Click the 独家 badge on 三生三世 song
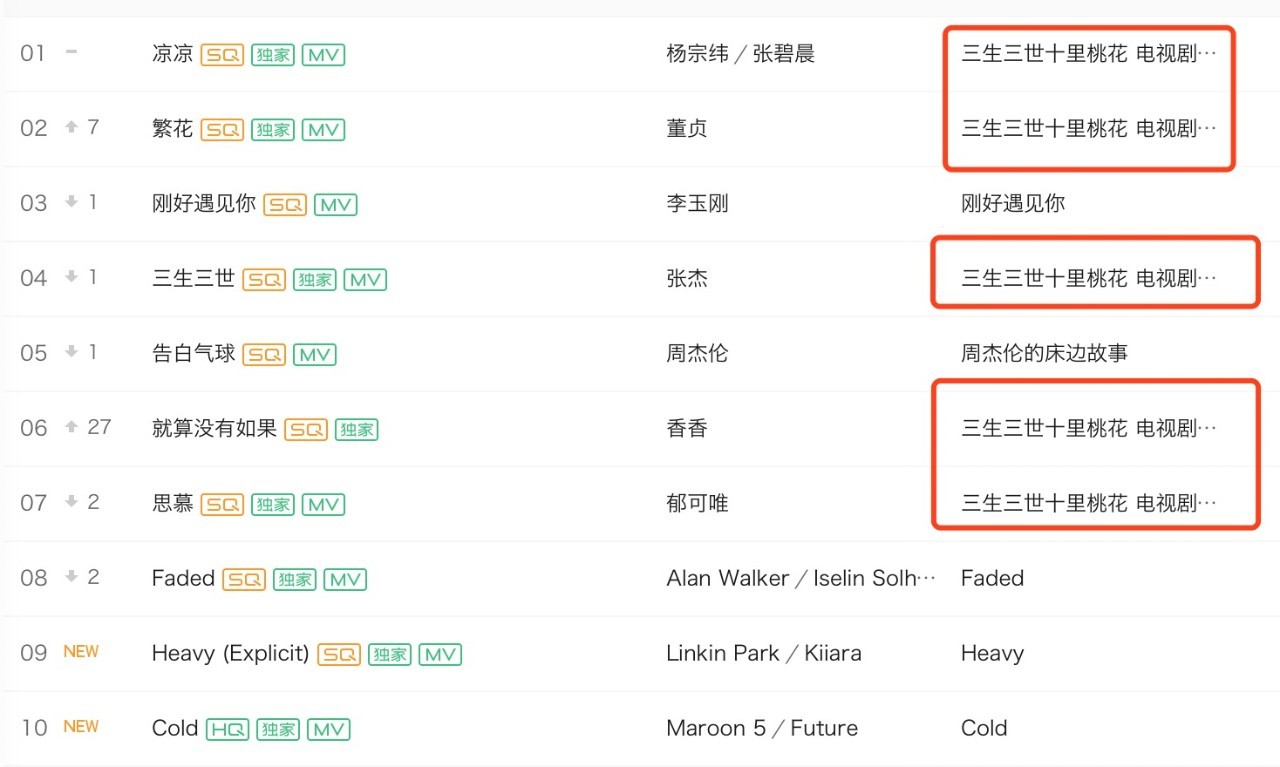The width and height of the screenshot is (1280, 767). pos(314,280)
